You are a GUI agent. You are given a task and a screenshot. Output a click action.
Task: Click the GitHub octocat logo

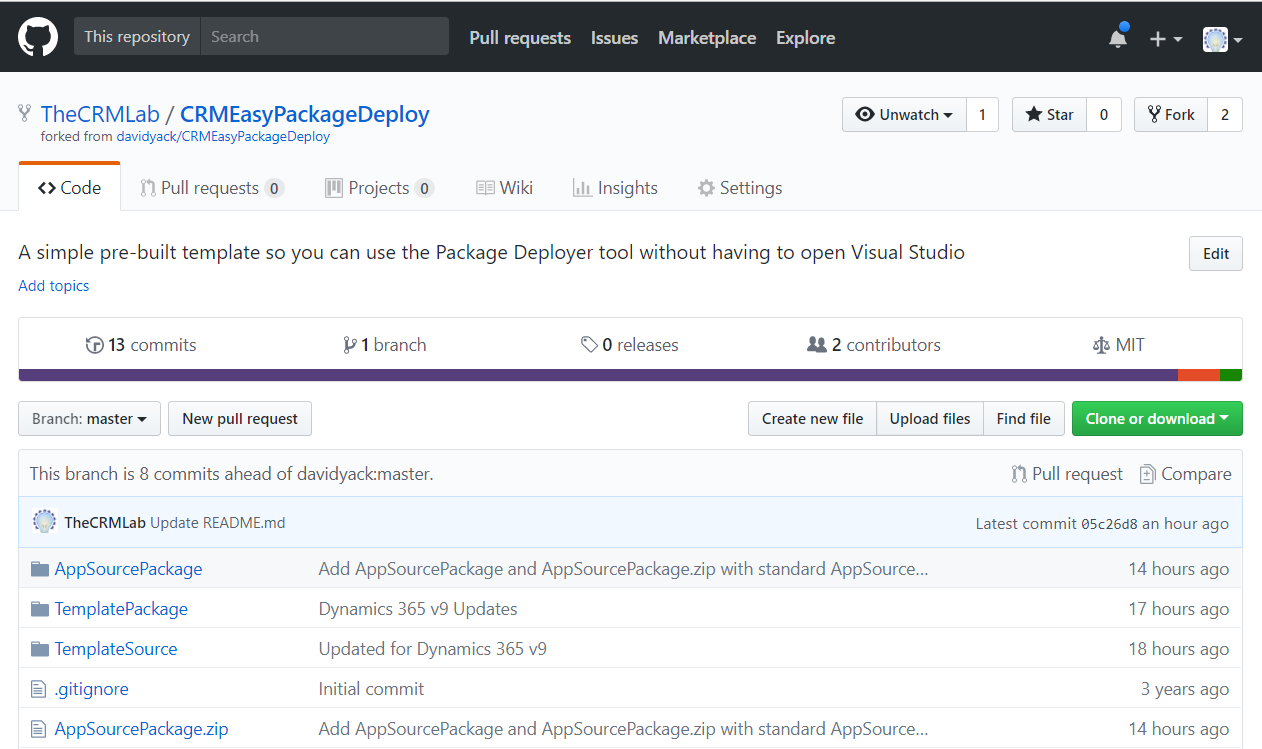(x=37, y=36)
